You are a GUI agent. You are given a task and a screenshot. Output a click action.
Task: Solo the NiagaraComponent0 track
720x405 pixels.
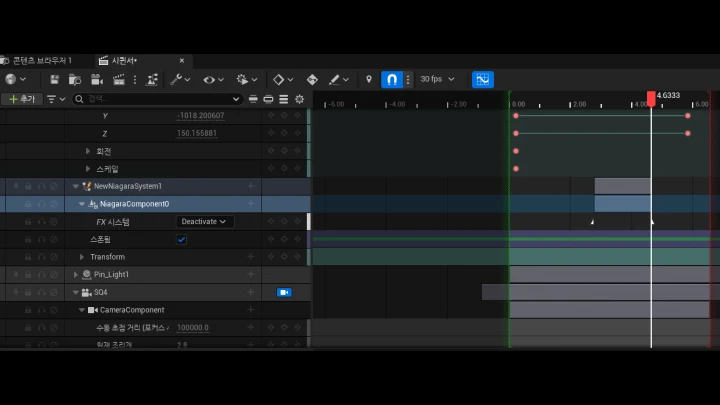41,204
